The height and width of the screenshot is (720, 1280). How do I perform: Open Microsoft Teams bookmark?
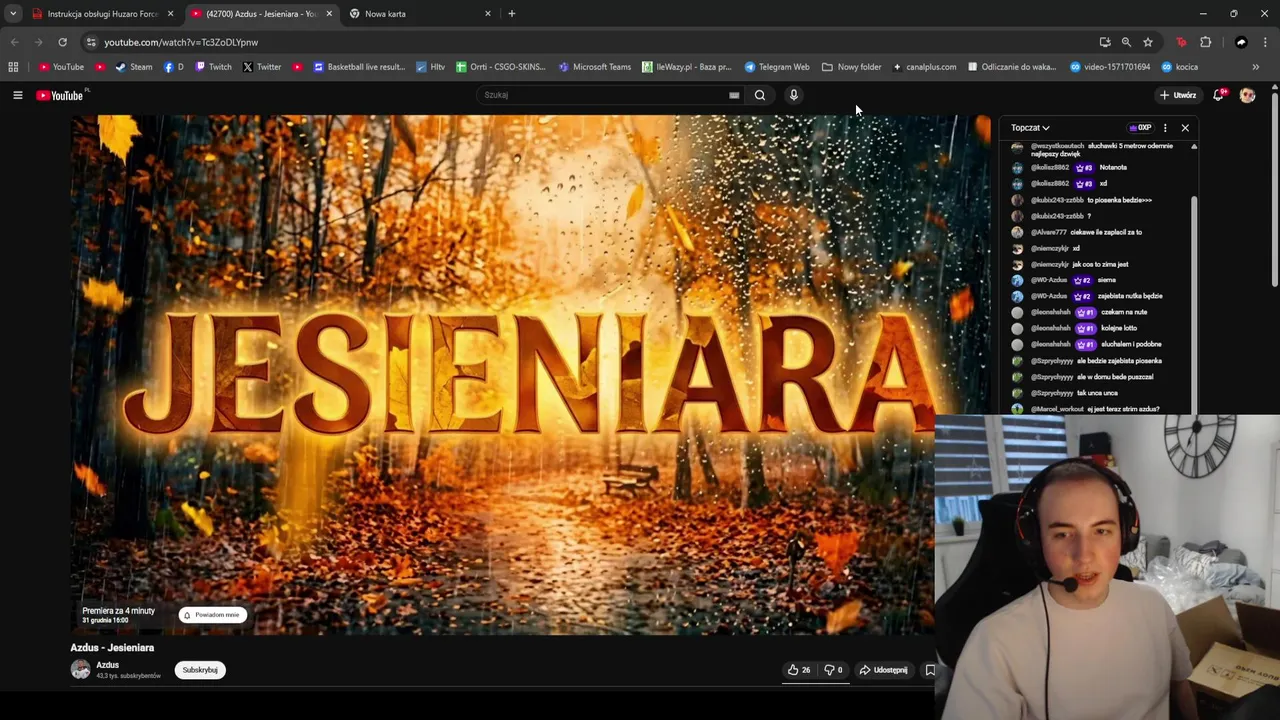(x=594, y=67)
